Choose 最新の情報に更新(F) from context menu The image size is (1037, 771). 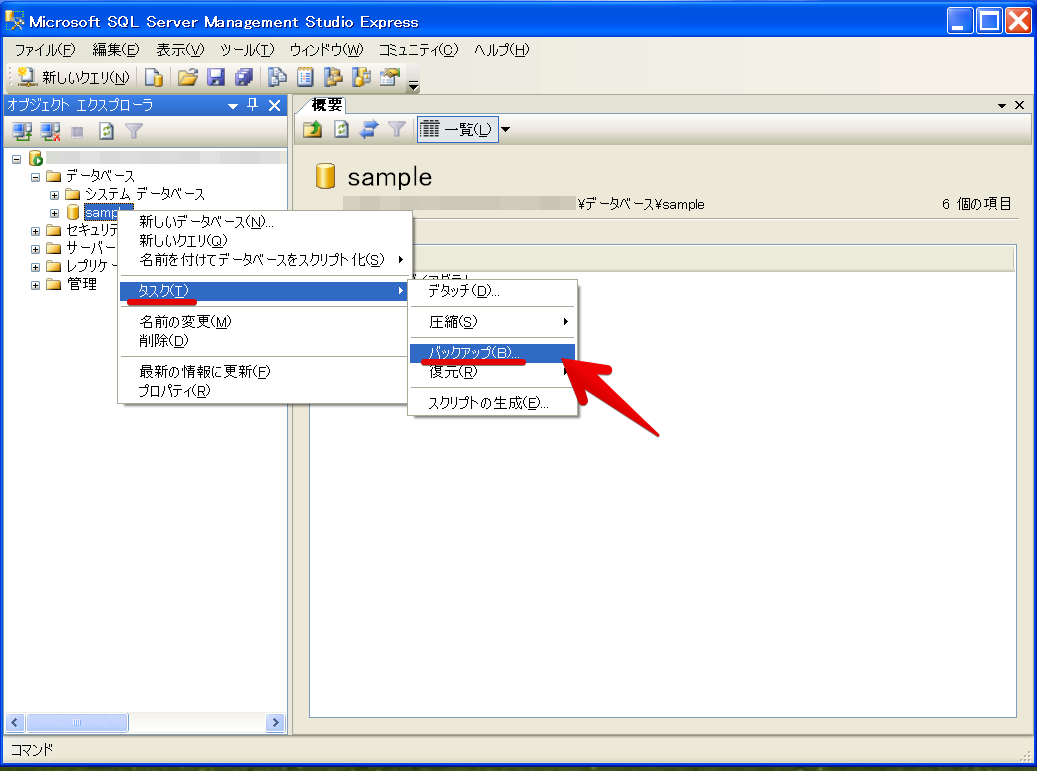click(263, 372)
